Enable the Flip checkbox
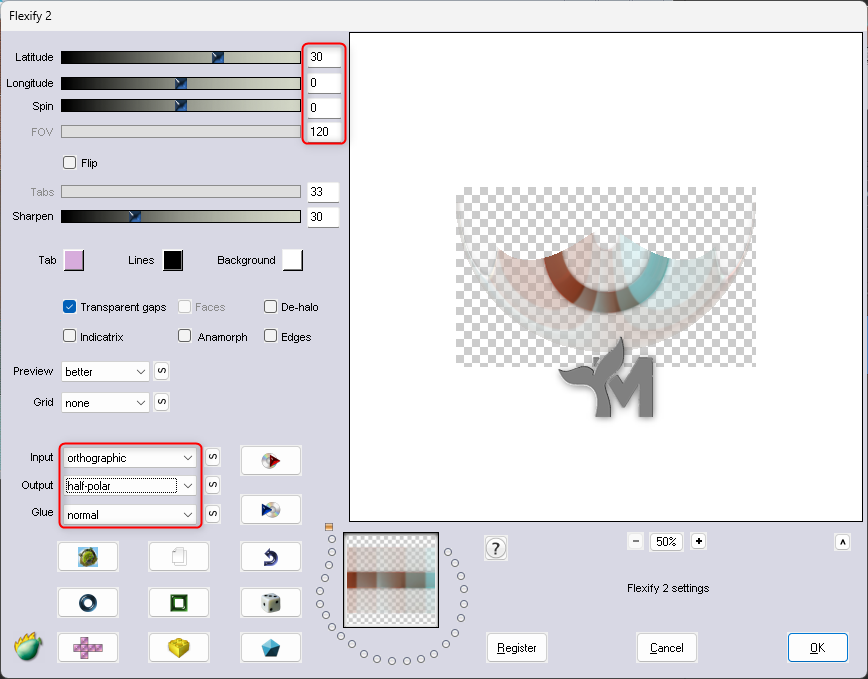 (70, 163)
